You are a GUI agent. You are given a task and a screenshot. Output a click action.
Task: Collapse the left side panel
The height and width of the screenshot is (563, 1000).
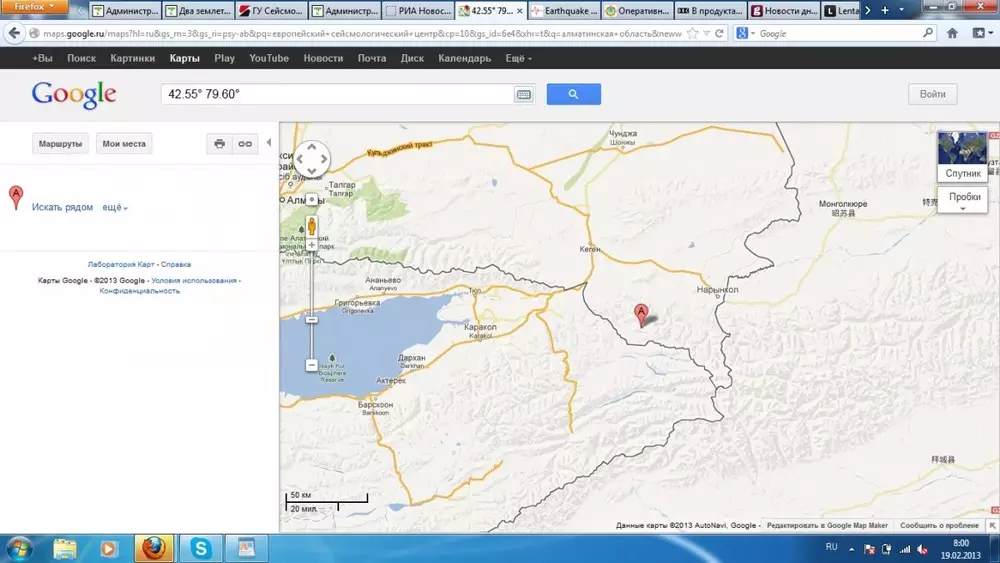pos(268,143)
